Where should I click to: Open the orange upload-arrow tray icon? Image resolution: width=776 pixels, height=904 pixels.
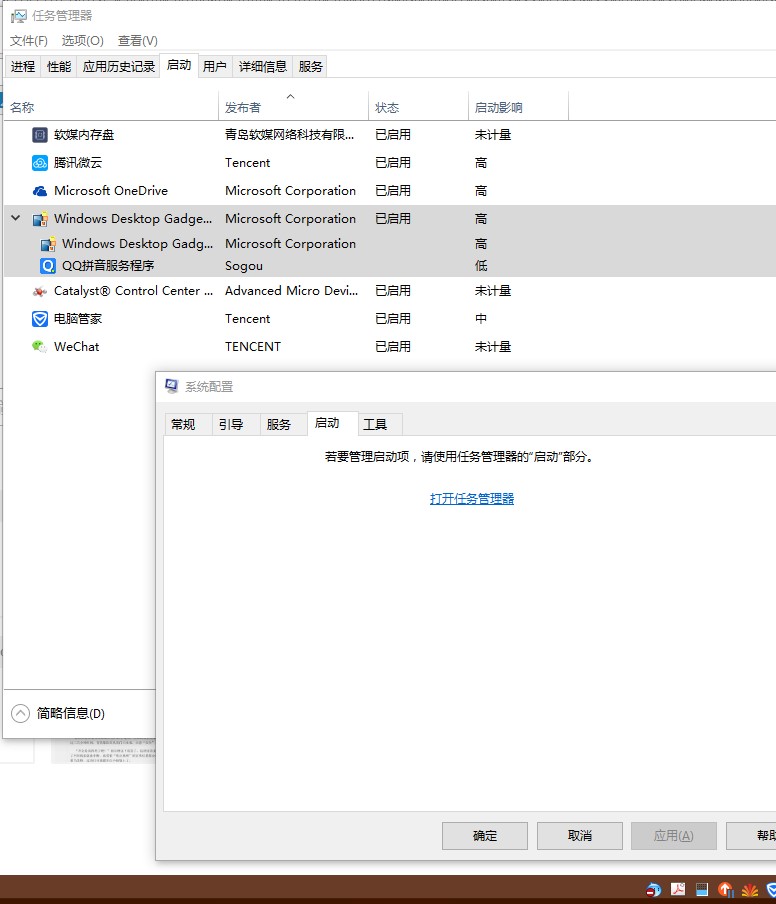[726, 890]
